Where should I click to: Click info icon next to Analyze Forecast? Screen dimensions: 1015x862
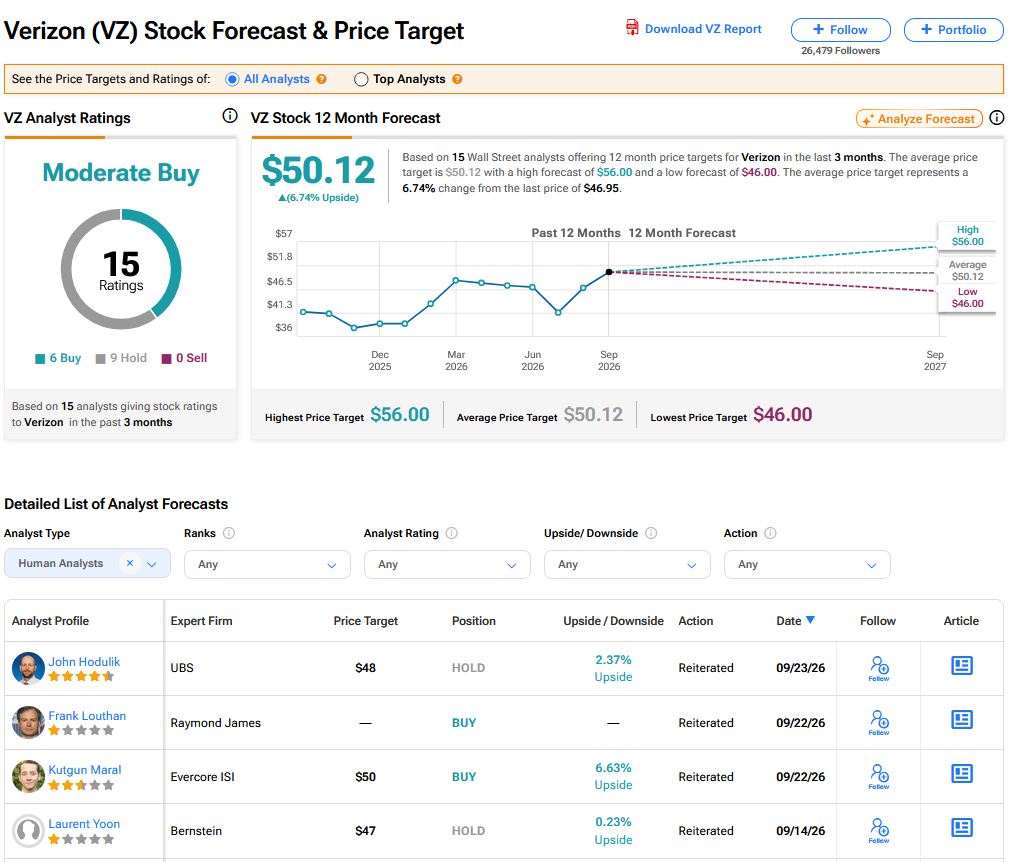pyautogui.click(x=997, y=118)
